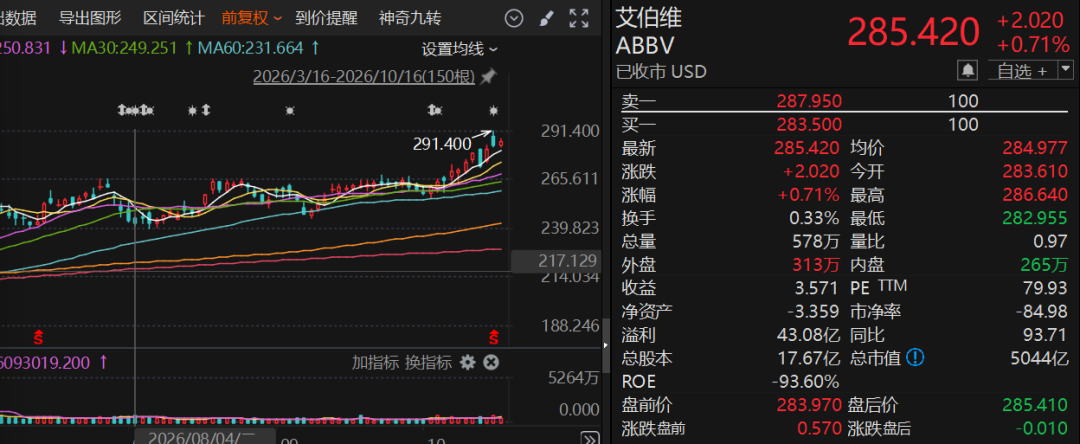The image size is (1080, 444).
Task: Select the 卖一 ask price 287.950
Action: click(x=809, y=102)
